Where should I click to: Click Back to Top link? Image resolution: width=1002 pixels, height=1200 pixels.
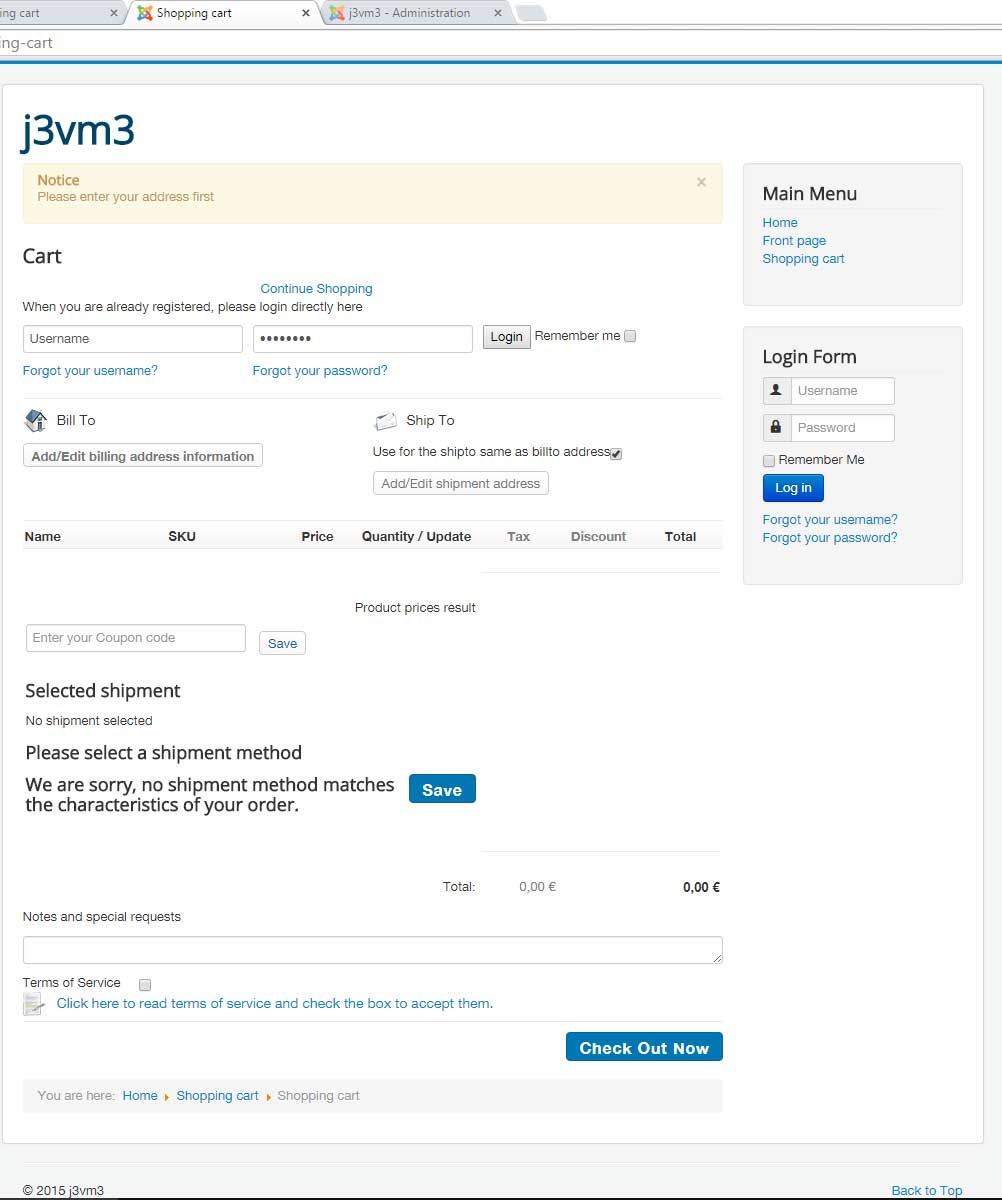[926, 1190]
